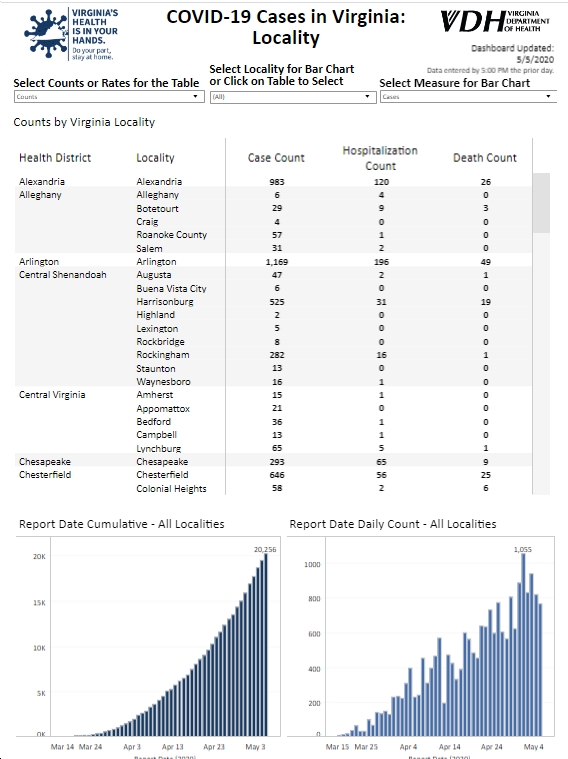This screenshot has height=759, width=568.
Task: Click the Health District column header
Action: (x=55, y=158)
